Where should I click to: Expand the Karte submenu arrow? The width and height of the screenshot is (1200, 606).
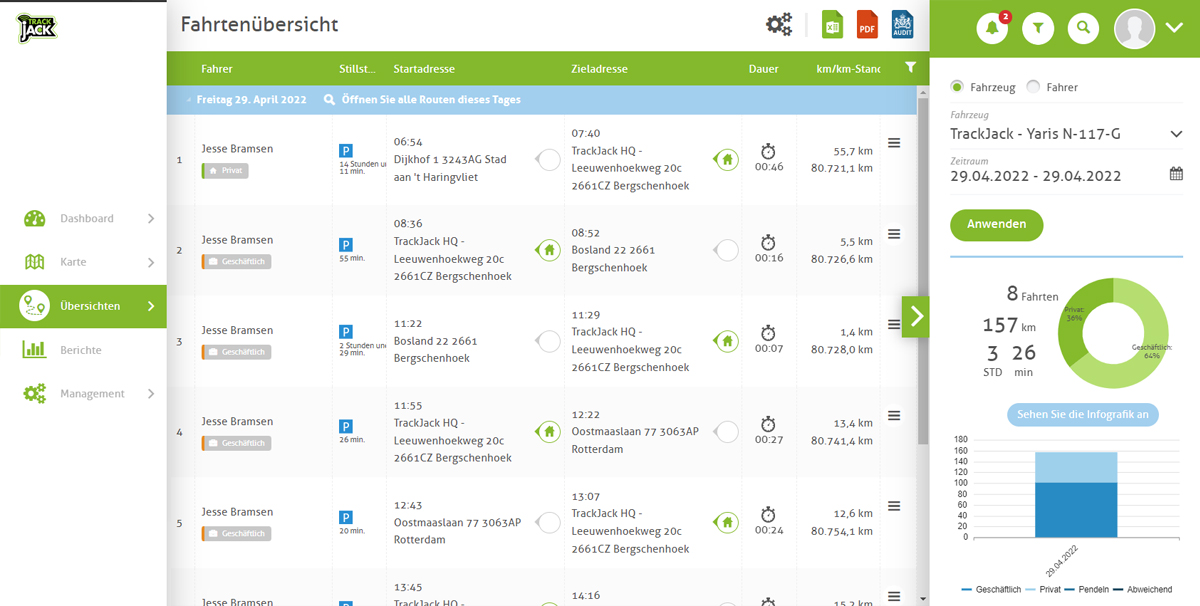[151, 262]
